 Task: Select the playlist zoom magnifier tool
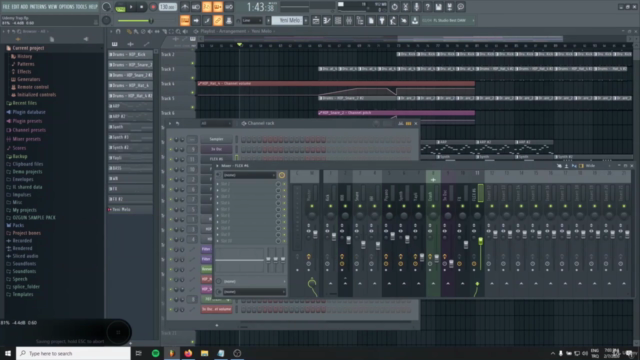[178, 31]
